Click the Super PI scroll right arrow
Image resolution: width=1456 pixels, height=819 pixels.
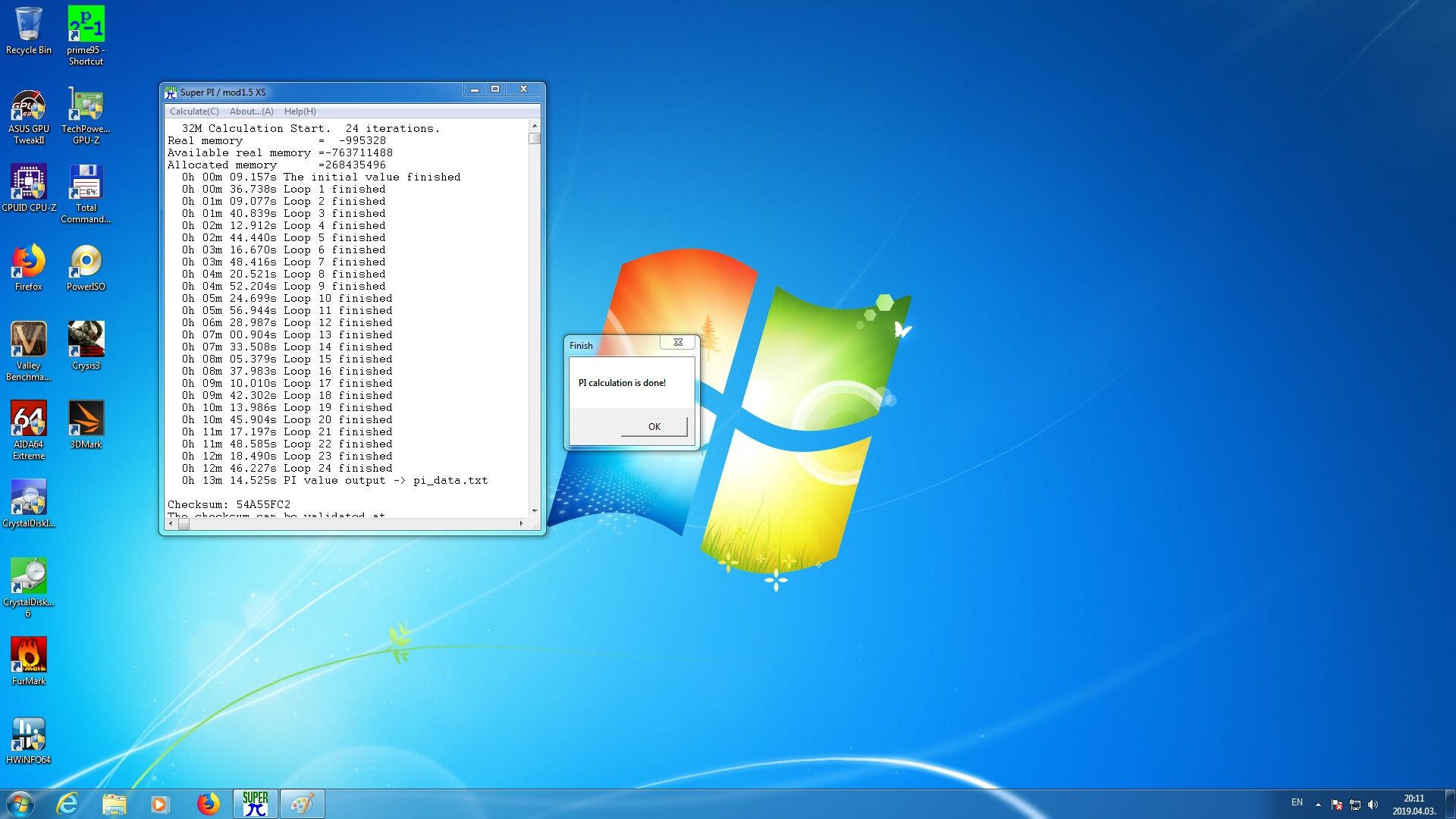coord(521,523)
